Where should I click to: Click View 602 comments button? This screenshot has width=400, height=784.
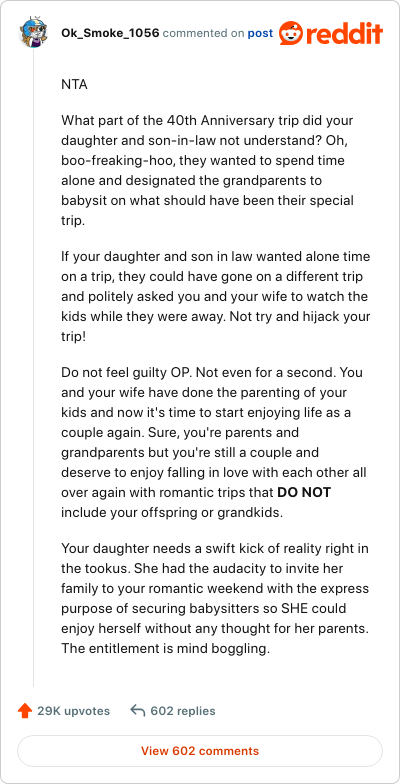tap(200, 750)
